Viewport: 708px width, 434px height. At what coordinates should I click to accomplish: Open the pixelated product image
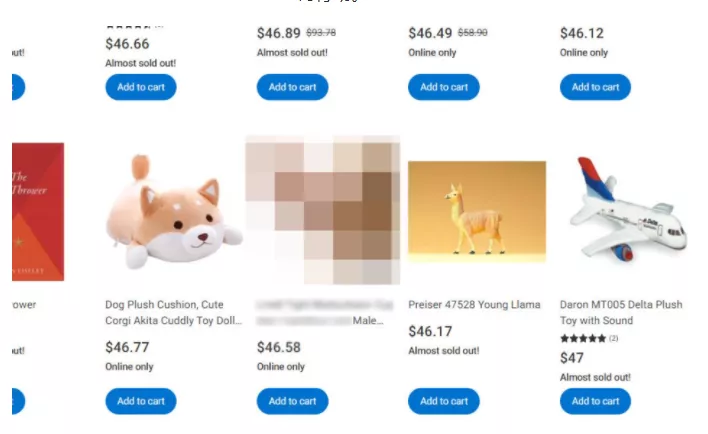pos(322,210)
